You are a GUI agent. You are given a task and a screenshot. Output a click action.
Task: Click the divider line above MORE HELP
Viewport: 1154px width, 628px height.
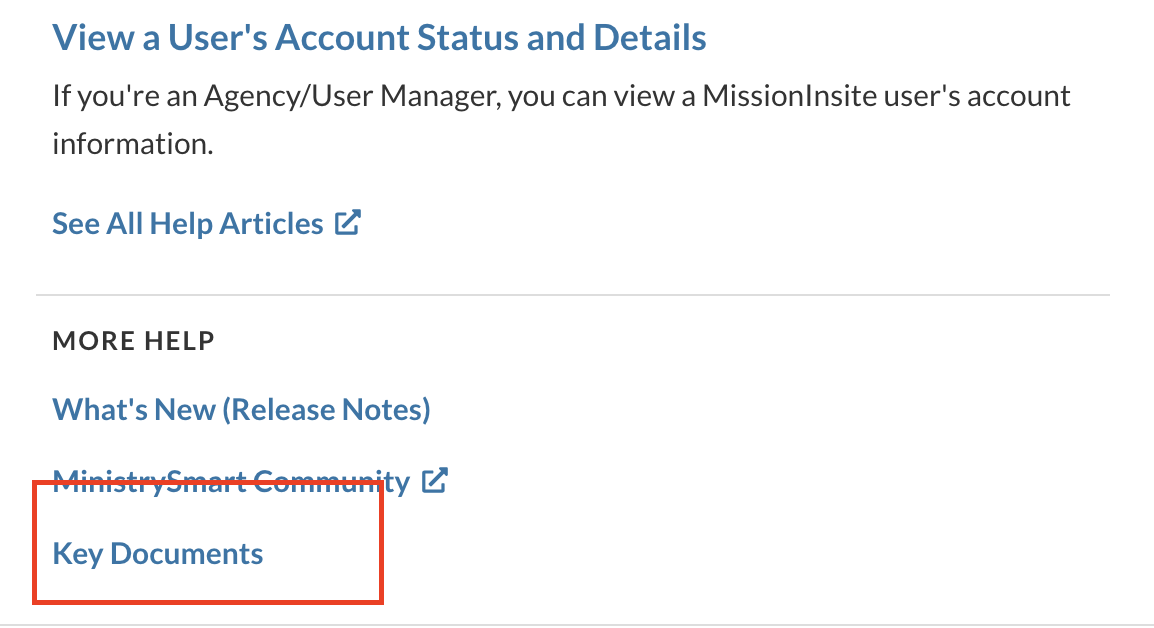(x=573, y=295)
